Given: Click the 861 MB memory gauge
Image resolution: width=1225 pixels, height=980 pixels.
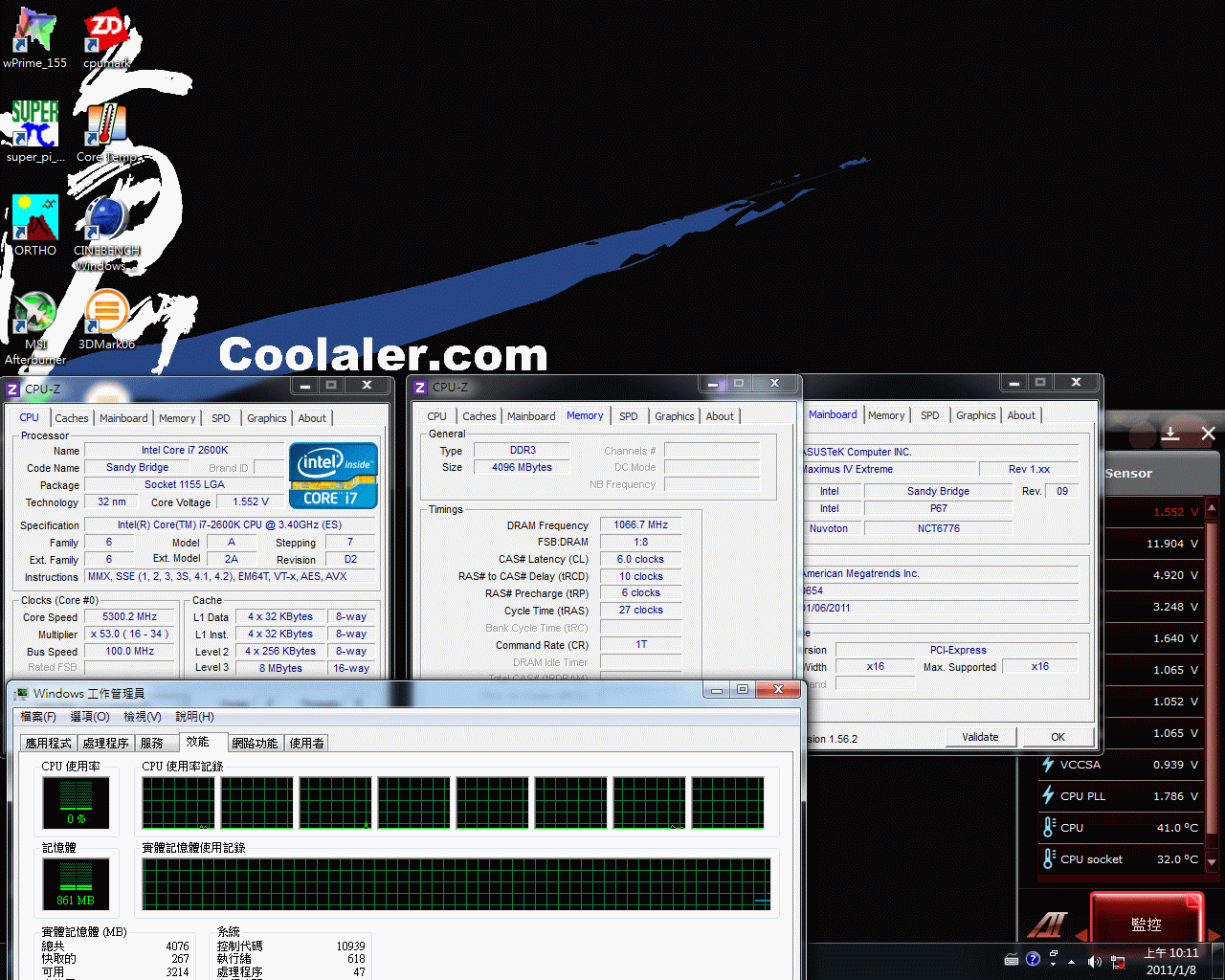Looking at the screenshot, I should click(x=76, y=883).
